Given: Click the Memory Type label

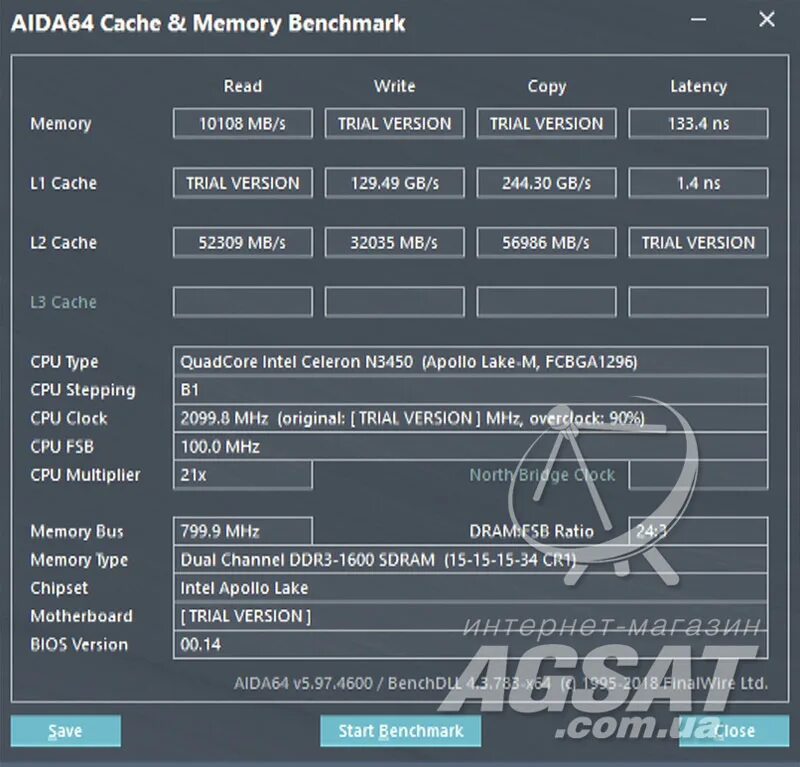Looking at the screenshot, I should point(79,560).
